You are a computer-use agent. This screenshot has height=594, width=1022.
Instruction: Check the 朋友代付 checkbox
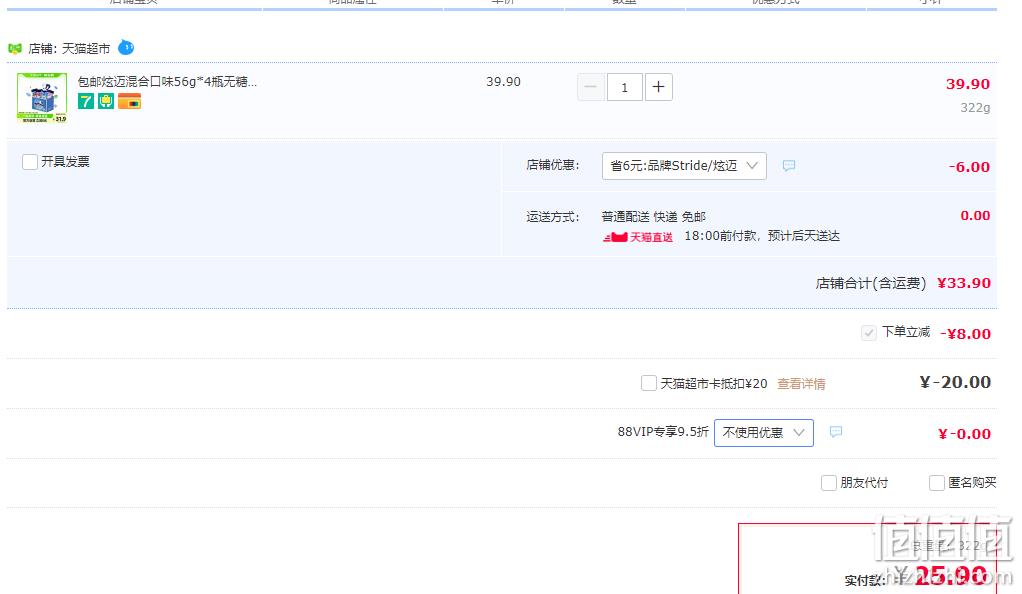point(828,483)
